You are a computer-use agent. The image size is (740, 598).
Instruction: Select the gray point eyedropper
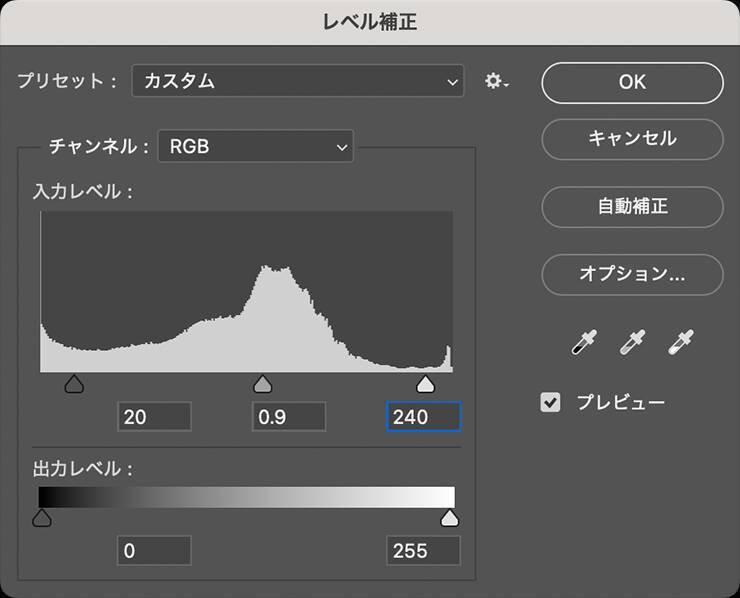tap(632, 343)
